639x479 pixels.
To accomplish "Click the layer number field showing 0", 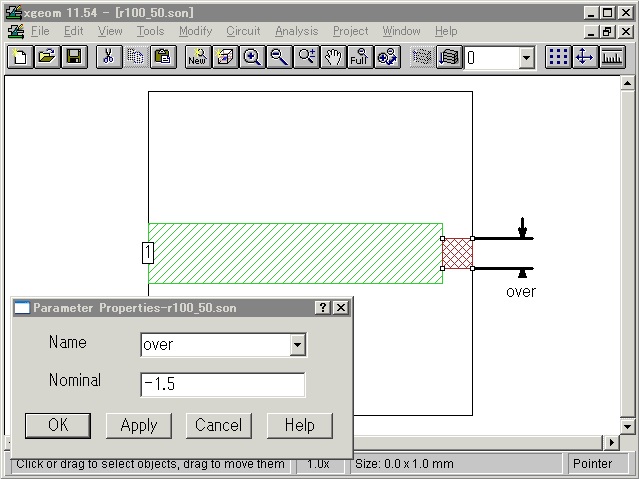I will click(491, 58).
